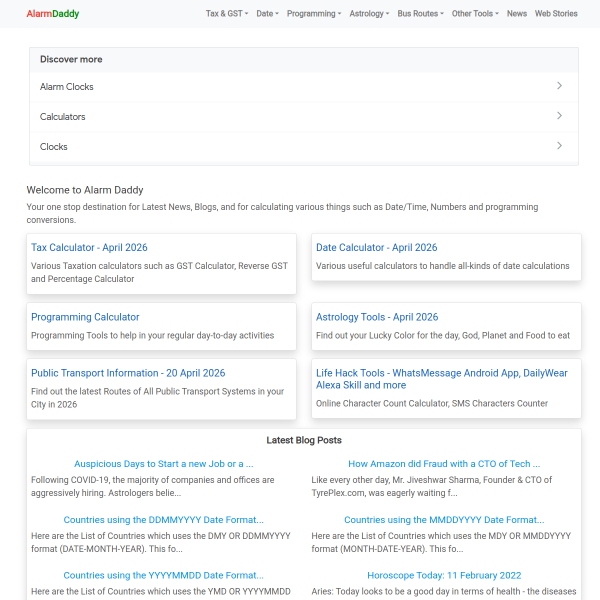Open Public Transport Information link

[x=128, y=373]
